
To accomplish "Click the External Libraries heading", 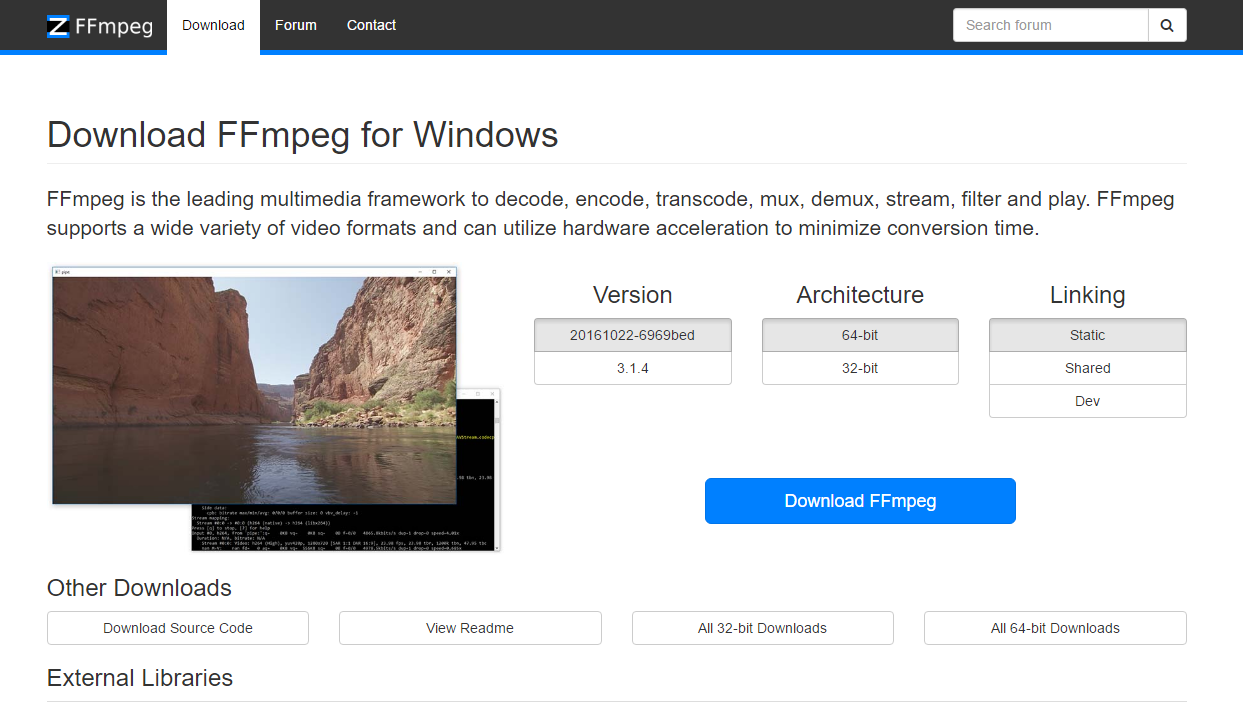I will pyautogui.click(x=140, y=678).
